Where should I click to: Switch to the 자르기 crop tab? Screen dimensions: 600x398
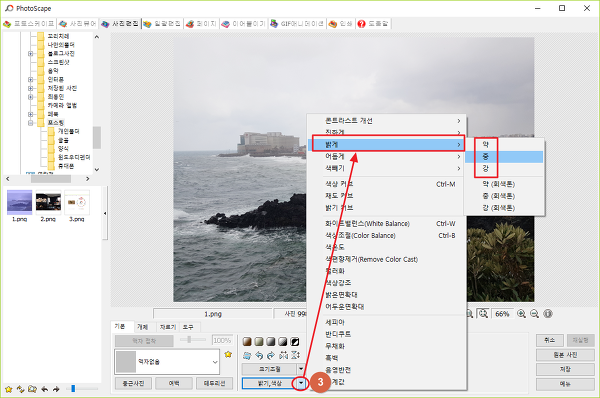click(x=168, y=327)
